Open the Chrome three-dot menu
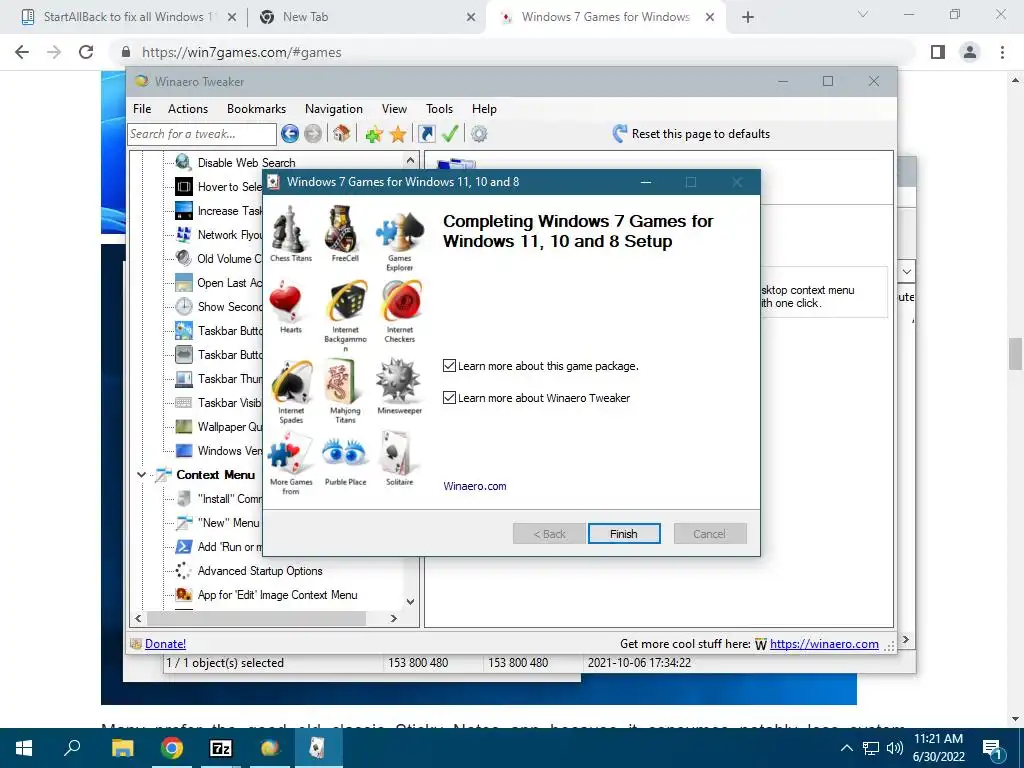1024x768 pixels. (x=1002, y=52)
